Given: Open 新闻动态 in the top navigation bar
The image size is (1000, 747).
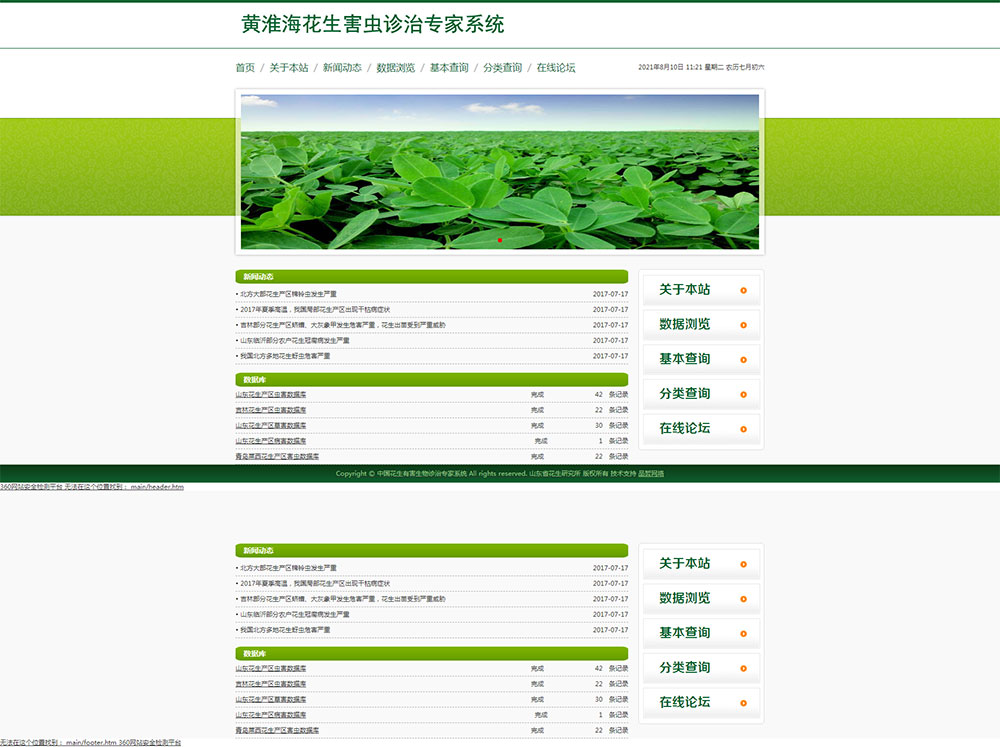Looking at the screenshot, I should (342, 68).
